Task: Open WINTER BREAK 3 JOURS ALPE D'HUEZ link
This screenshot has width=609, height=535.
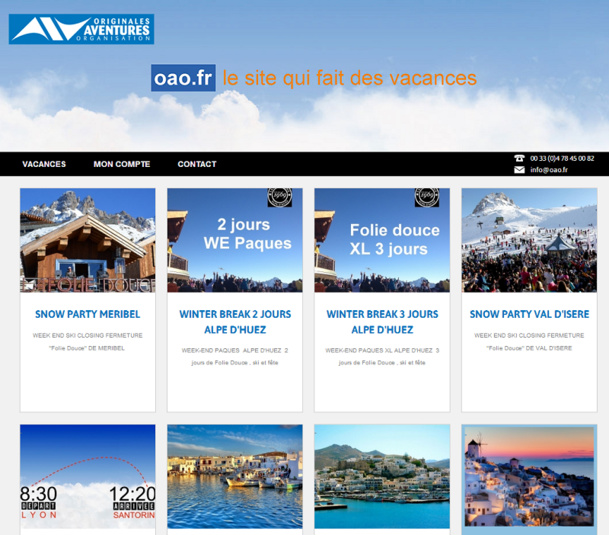Action: point(382,320)
